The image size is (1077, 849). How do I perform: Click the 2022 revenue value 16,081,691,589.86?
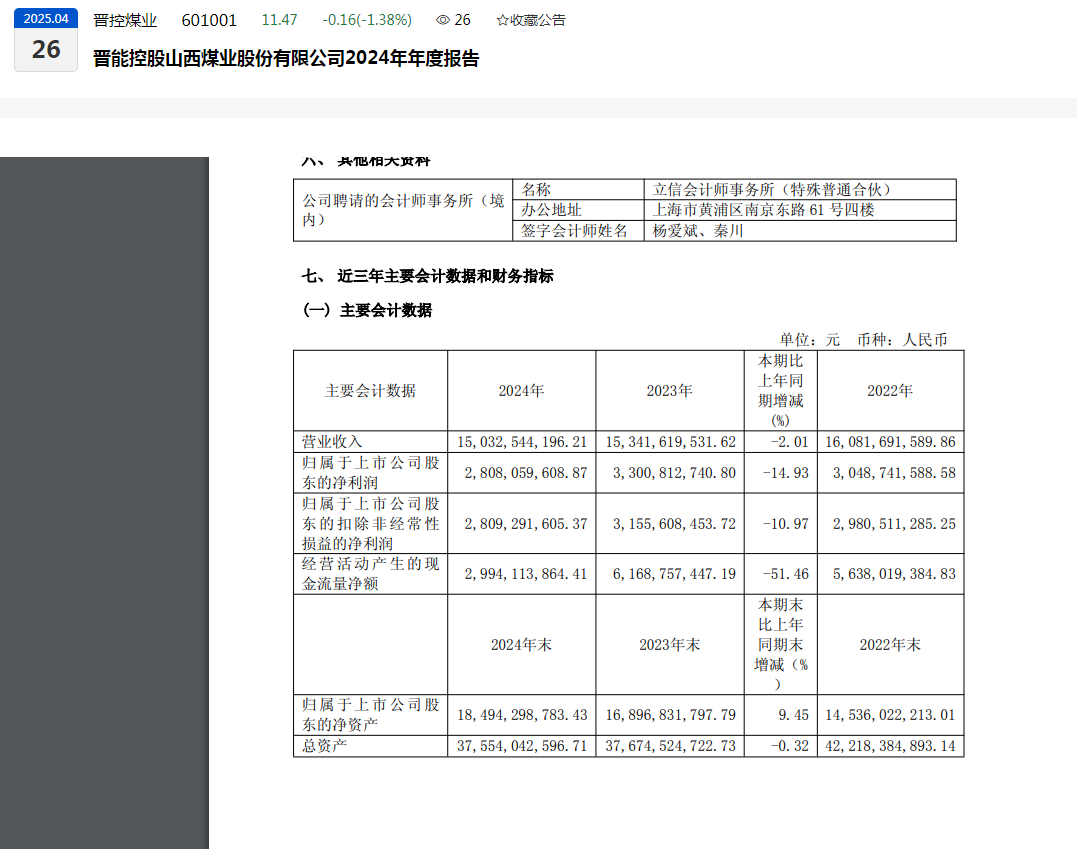click(x=889, y=441)
